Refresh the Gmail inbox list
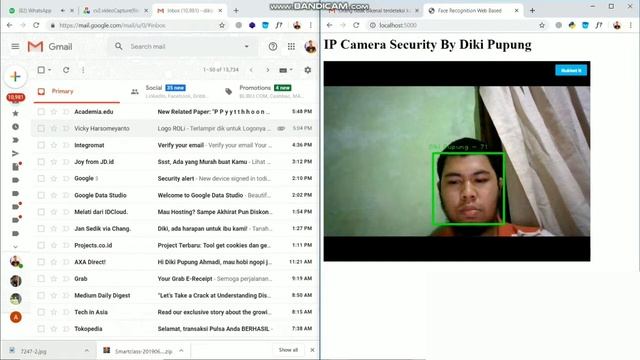 (x=66, y=70)
